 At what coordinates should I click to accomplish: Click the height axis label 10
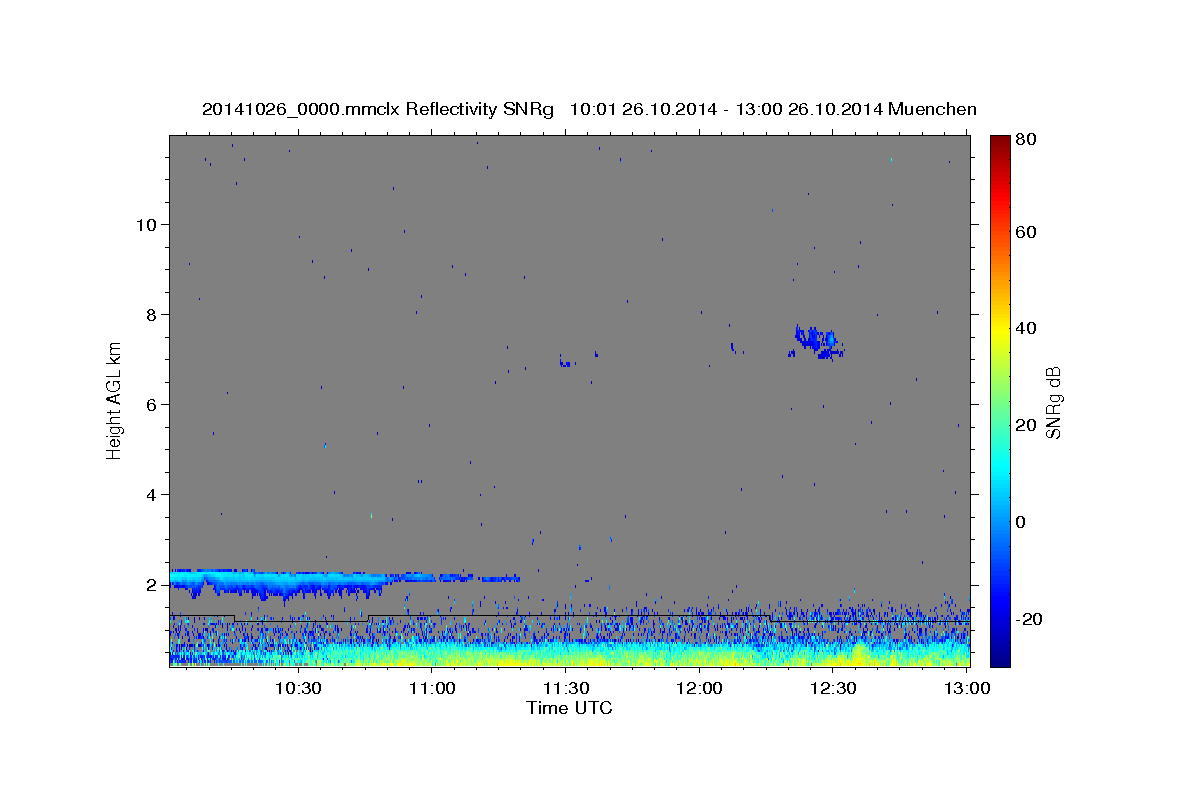(147, 224)
